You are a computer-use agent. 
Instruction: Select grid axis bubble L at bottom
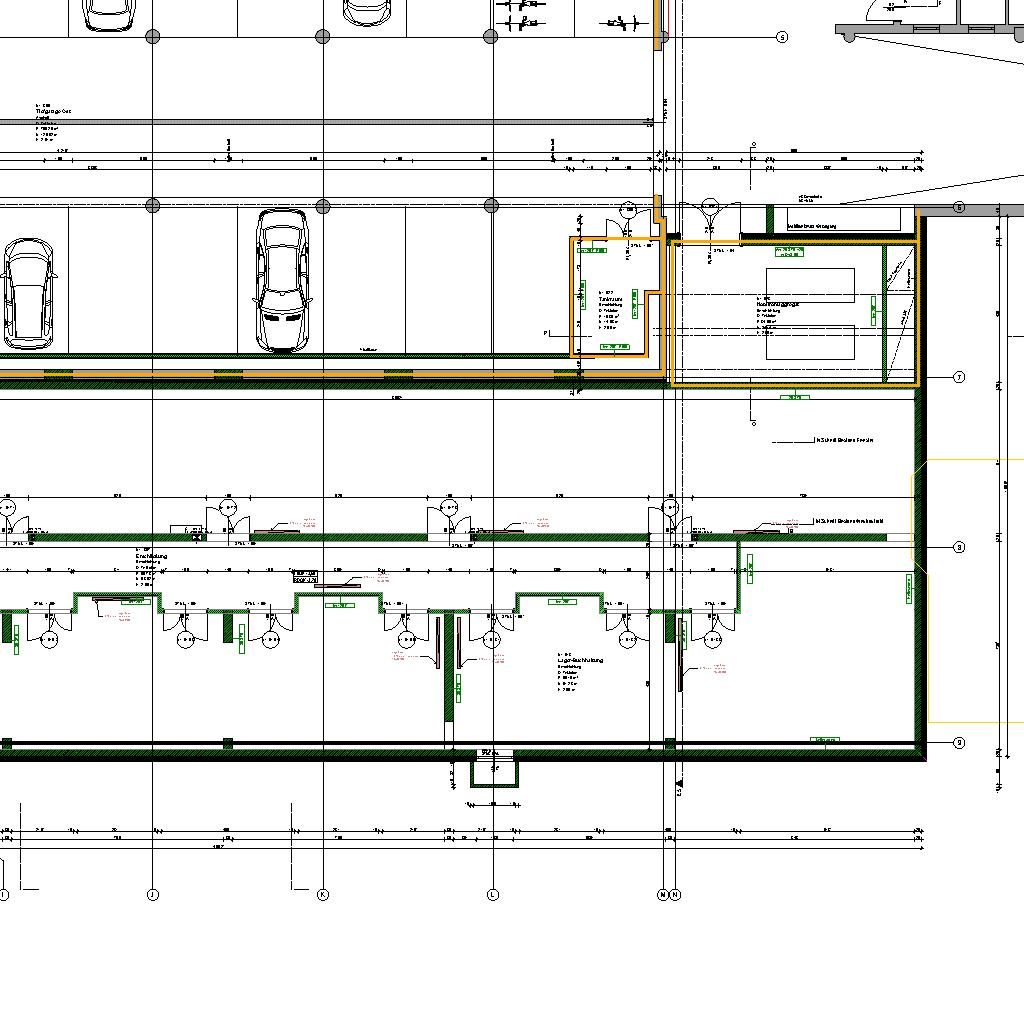pyautogui.click(x=493, y=895)
